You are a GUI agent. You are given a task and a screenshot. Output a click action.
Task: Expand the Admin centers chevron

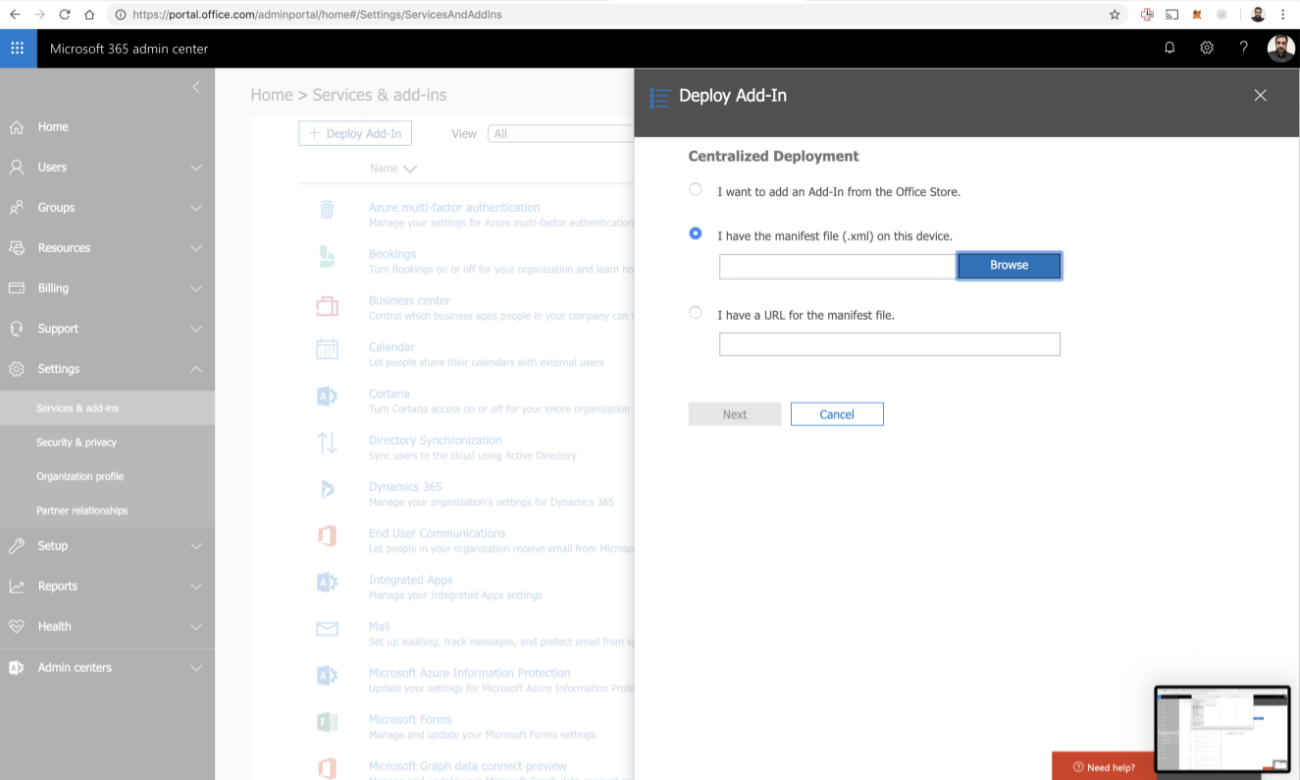point(196,667)
